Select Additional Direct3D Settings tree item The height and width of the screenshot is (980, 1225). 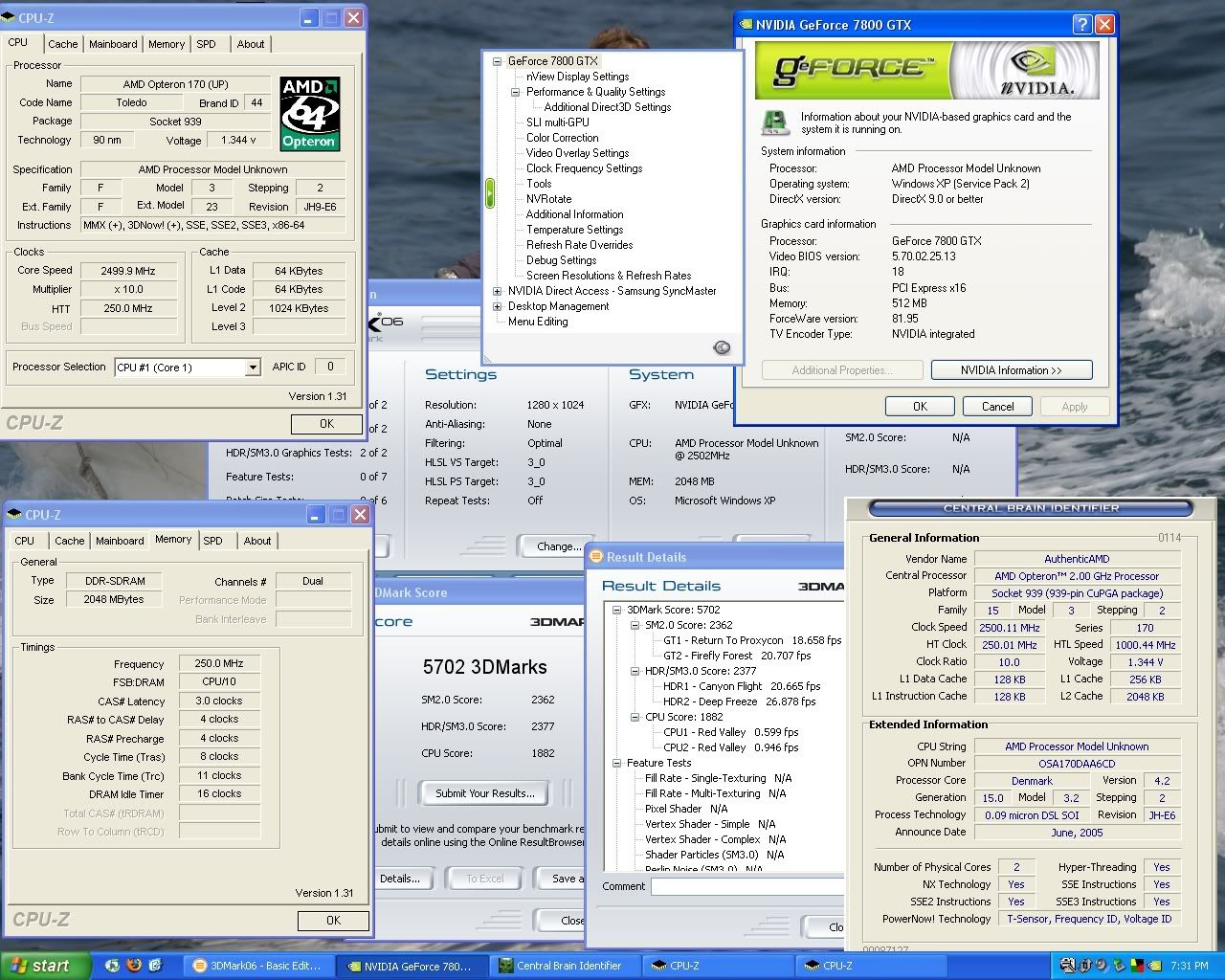coord(608,107)
